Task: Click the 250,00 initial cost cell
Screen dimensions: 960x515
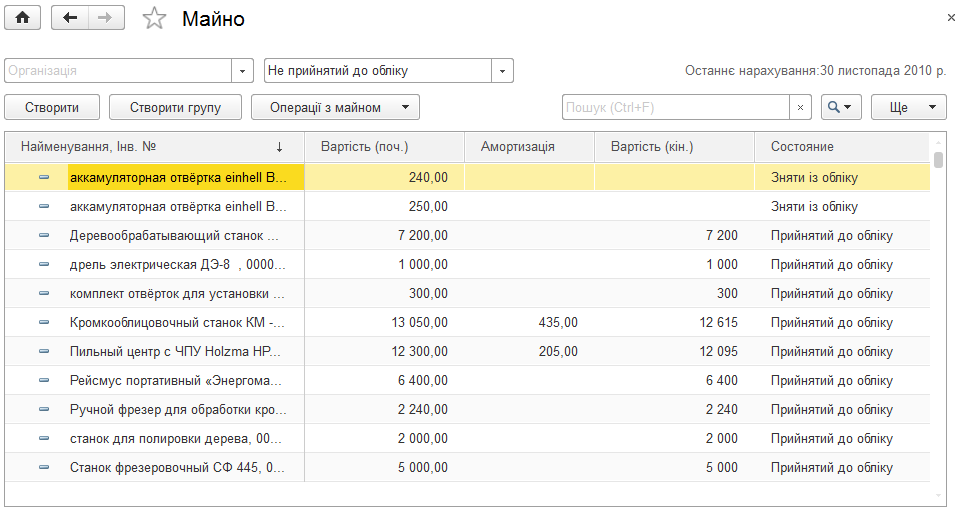Action: point(384,206)
